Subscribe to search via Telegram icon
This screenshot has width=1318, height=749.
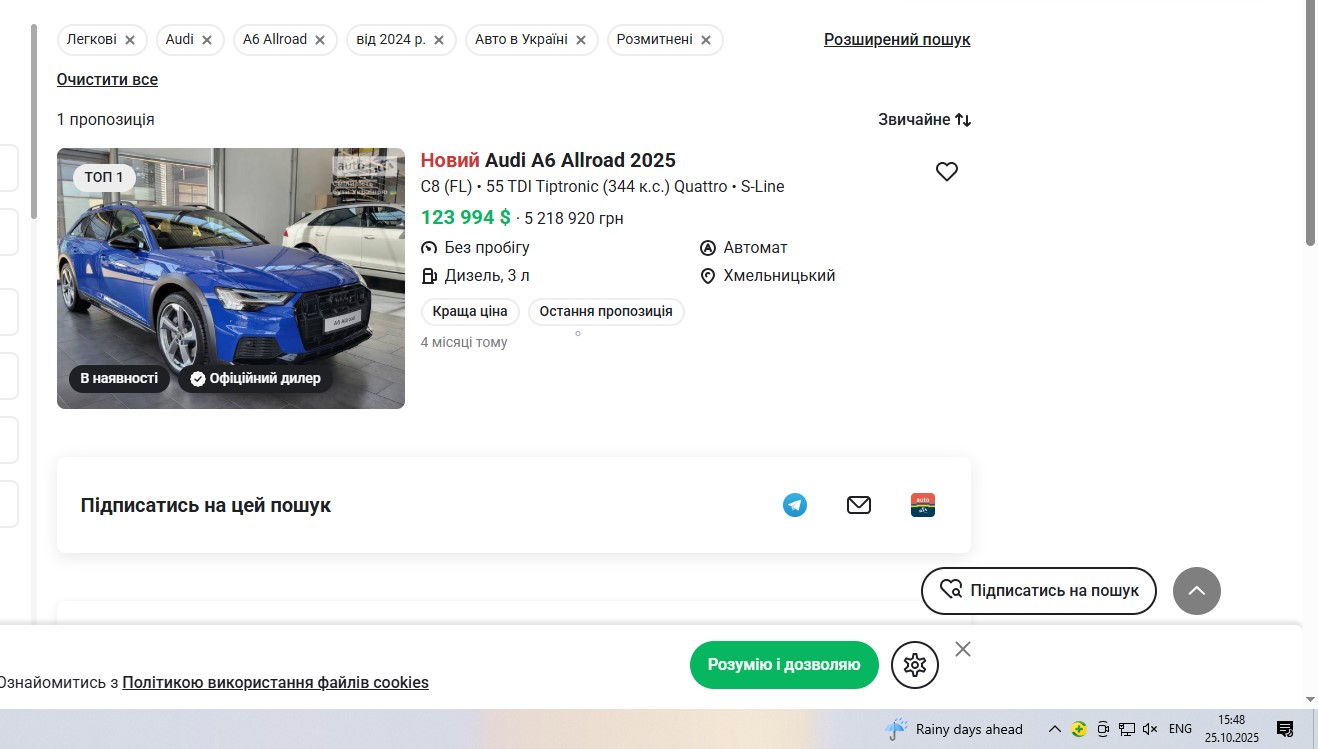(795, 505)
